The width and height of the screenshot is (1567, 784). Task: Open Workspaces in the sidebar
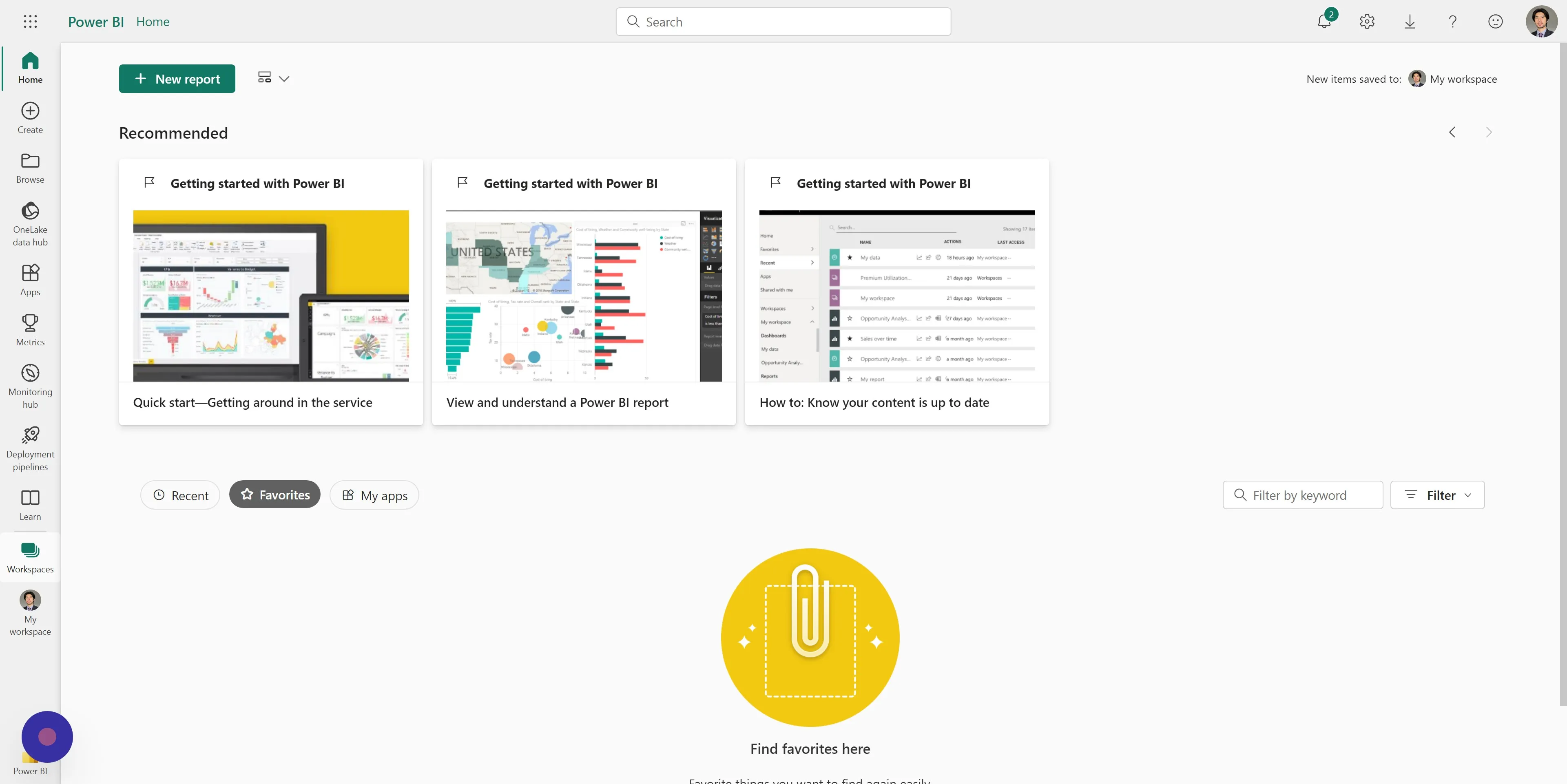(31, 557)
